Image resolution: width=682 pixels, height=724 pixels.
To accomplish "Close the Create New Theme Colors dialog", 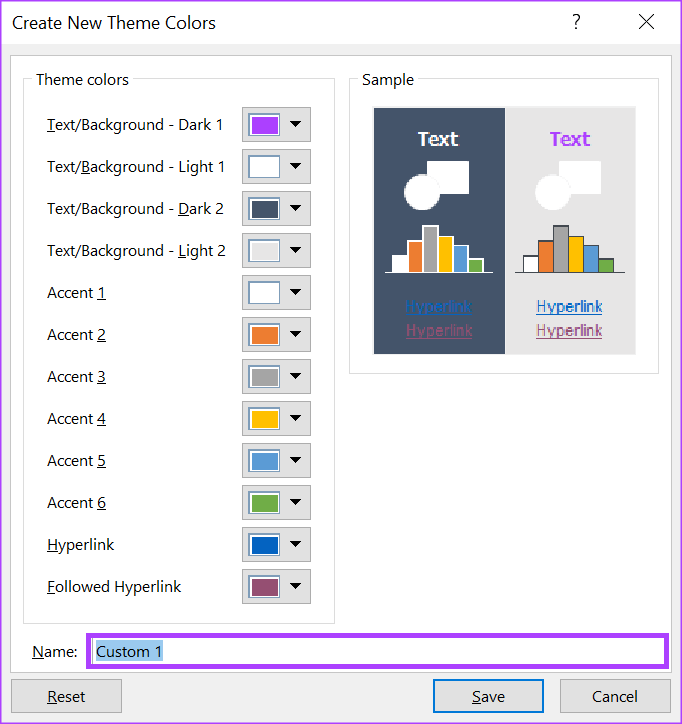I will pyautogui.click(x=646, y=22).
